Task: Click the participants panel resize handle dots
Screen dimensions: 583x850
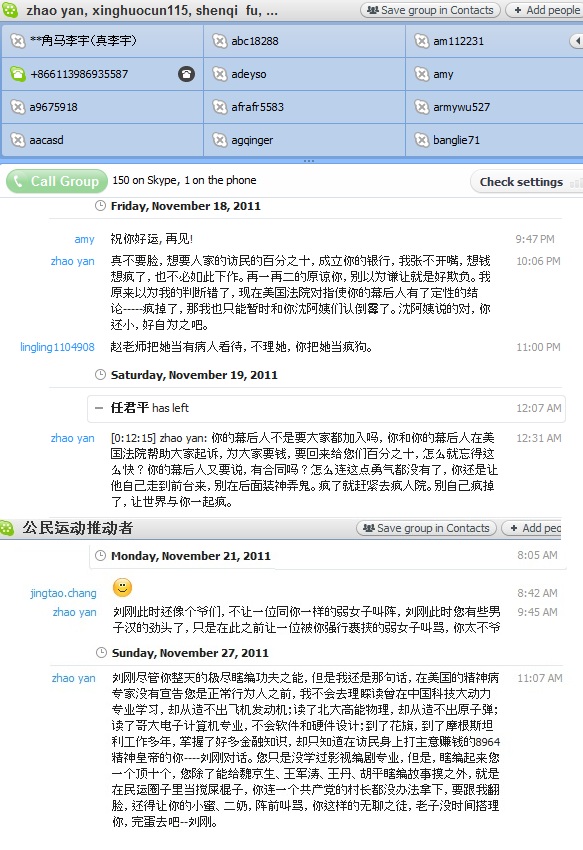Action: (309, 161)
